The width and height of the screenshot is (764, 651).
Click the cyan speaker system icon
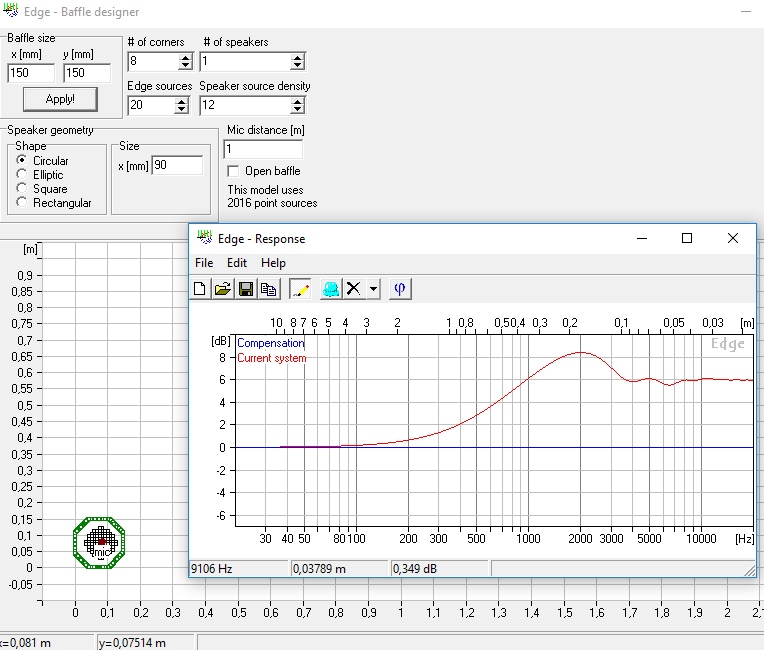click(331, 289)
